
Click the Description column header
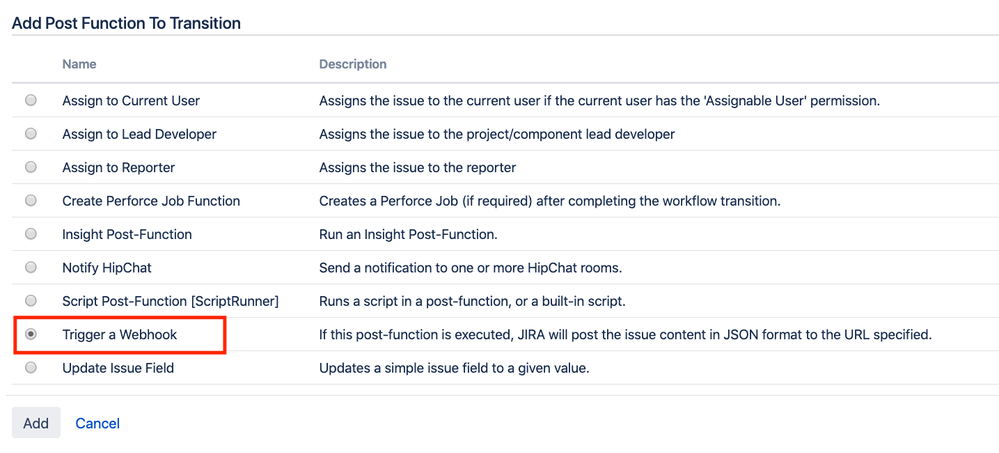[353, 64]
